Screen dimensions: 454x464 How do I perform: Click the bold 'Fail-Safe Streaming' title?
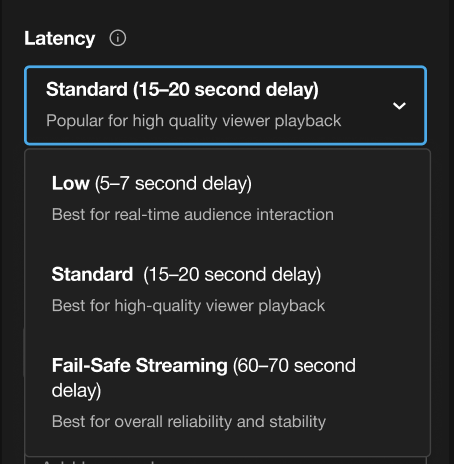point(139,365)
